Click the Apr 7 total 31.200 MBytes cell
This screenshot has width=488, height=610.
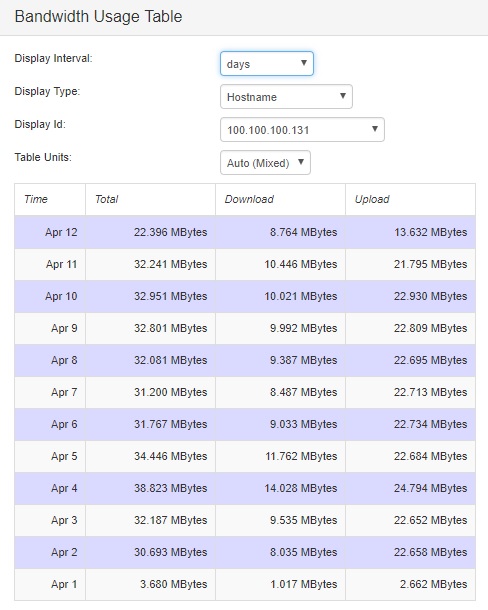click(150, 392)
